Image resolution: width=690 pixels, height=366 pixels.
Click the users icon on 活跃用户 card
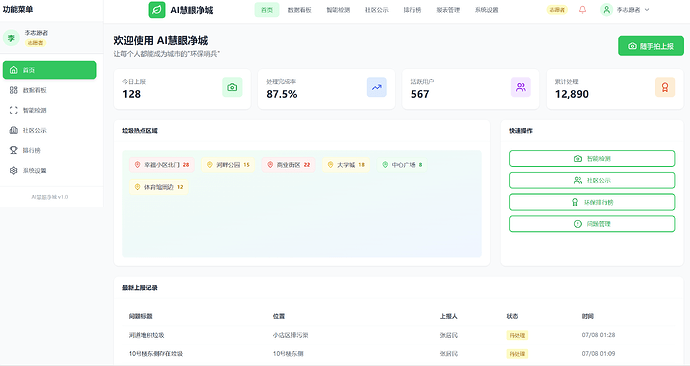pyautogui.click(x=521, y=87)
